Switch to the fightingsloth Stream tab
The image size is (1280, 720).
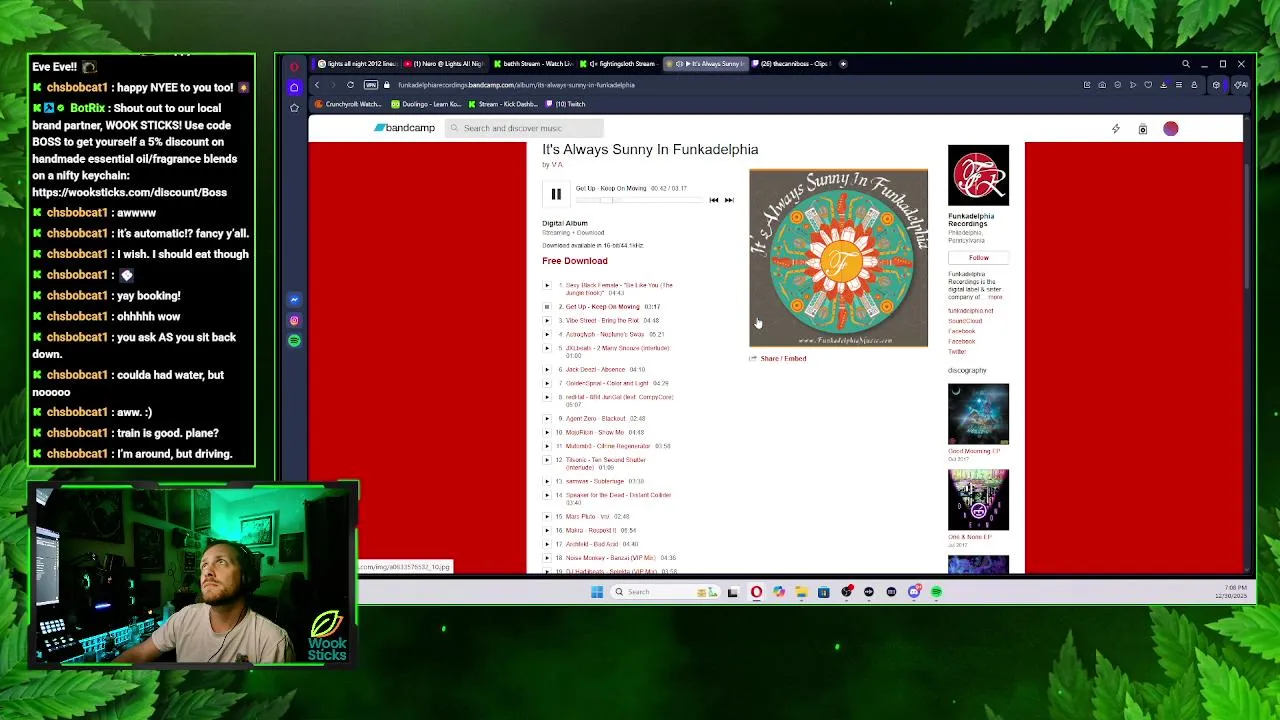(x=620, y=64)
